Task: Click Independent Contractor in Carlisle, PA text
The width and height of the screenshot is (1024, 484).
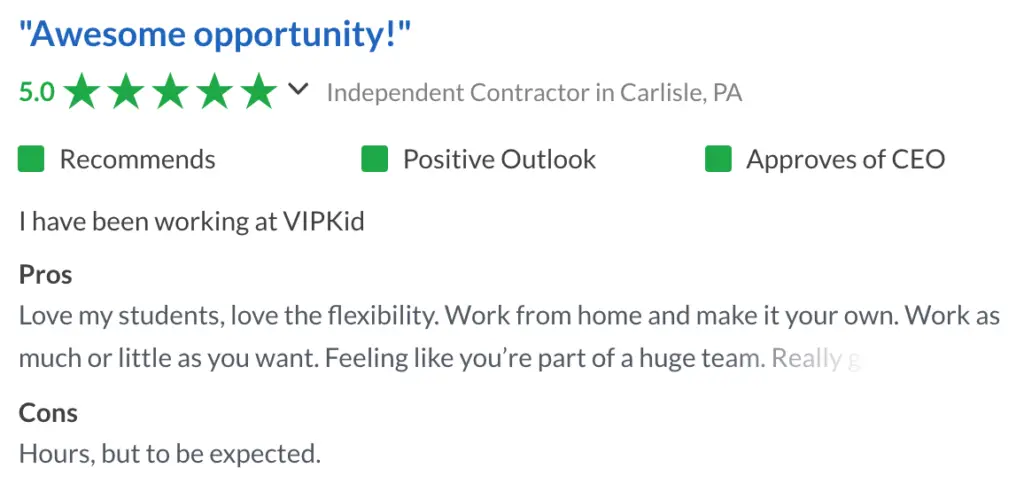Action: coord(534,93)
